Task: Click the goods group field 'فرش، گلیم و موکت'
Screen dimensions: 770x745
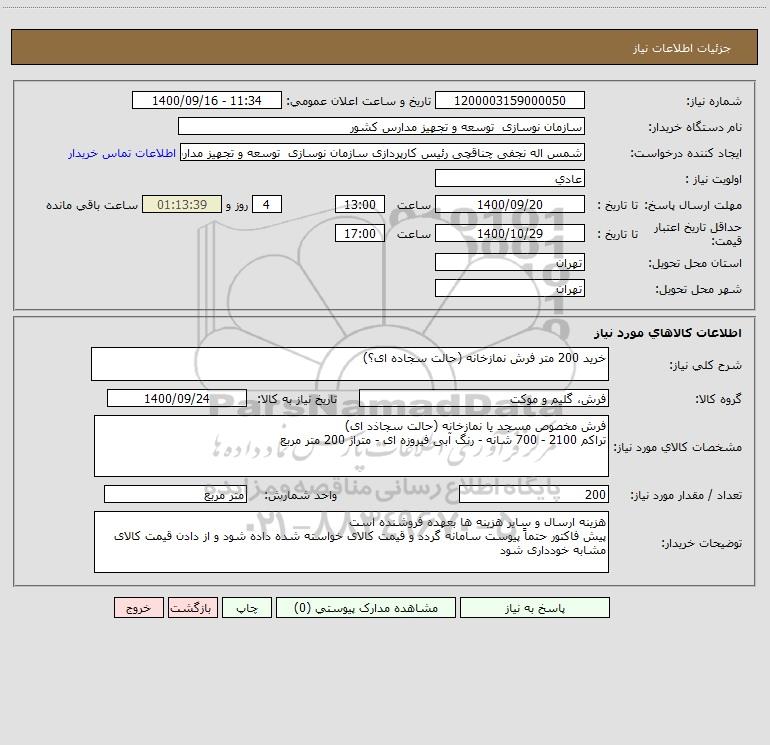Action: (484, 398)
